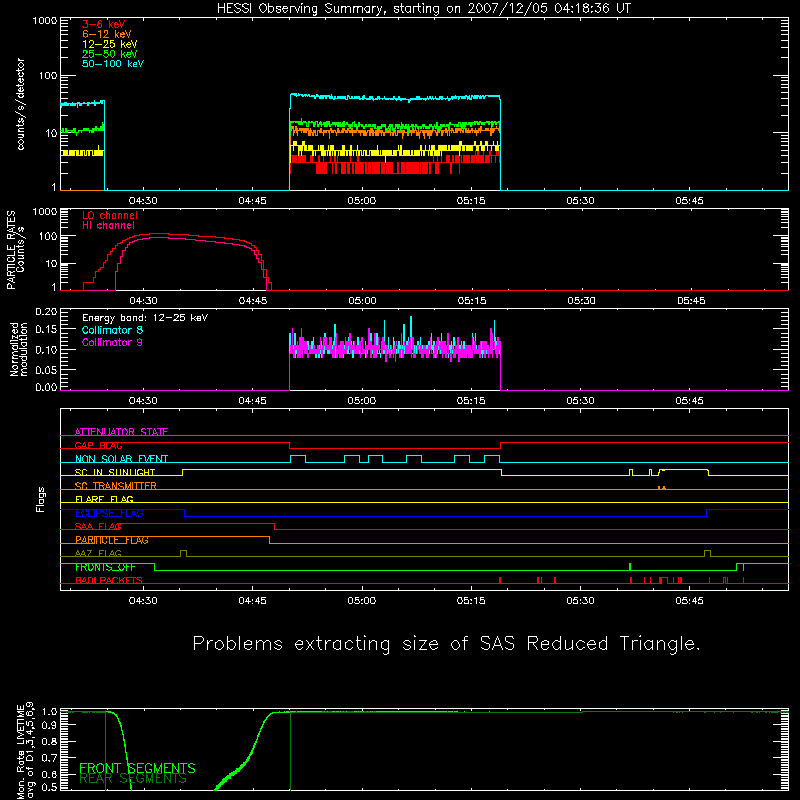Viewport: 800px width, 800px height.
Task: Click the FRONT SEGMENTS legend label
Action: [x=137, y=768]
